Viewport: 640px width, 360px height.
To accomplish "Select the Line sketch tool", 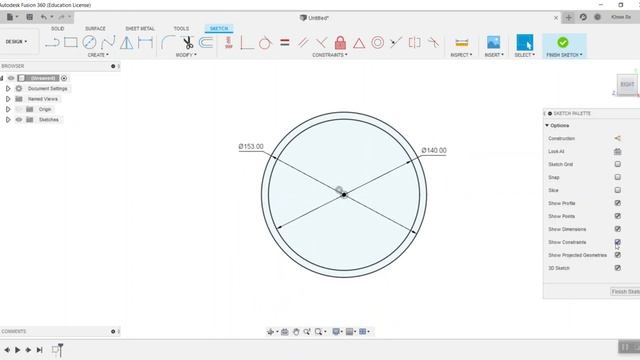I will click(52, 42).
